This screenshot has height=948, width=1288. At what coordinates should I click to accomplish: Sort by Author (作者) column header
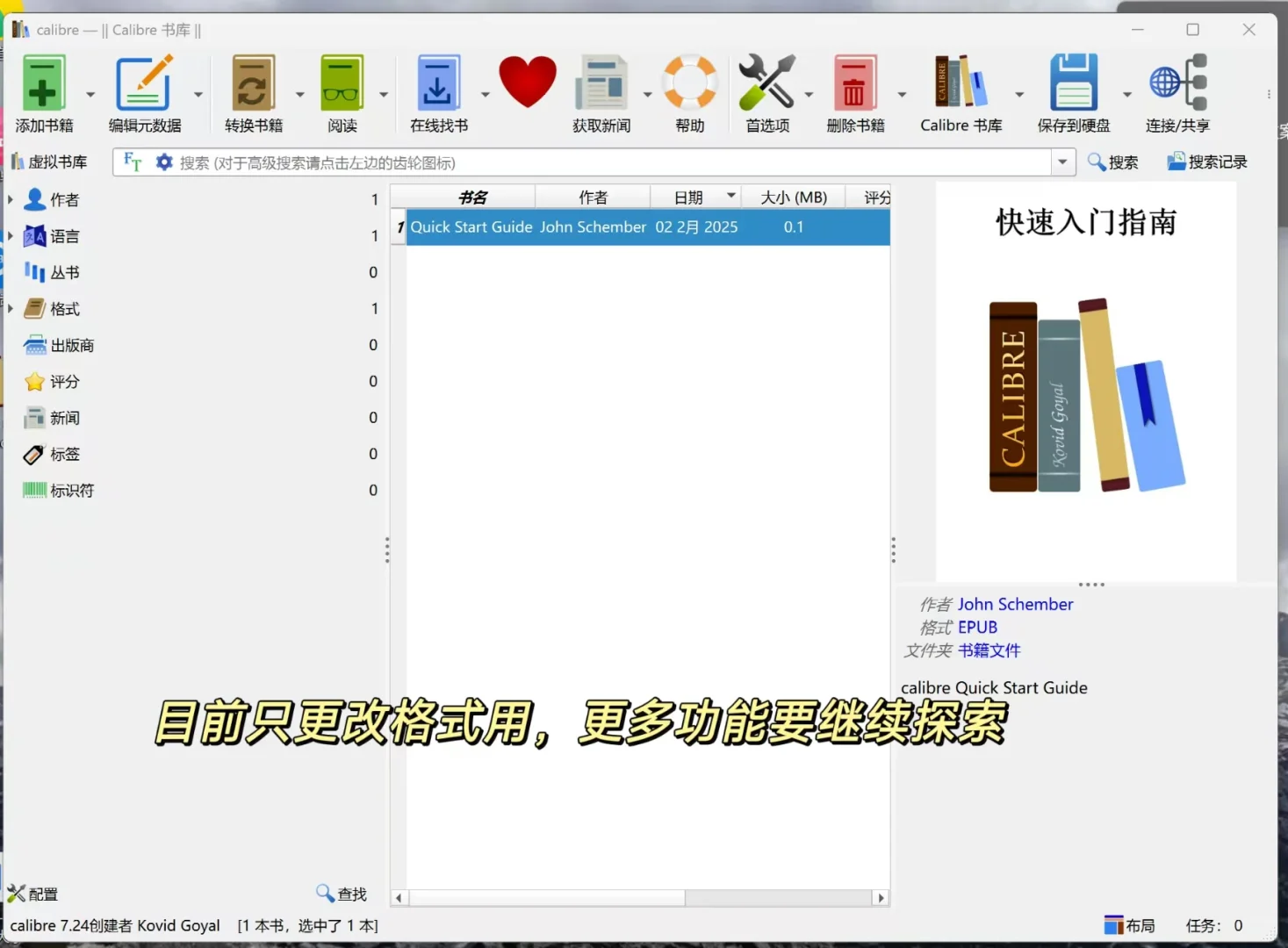coord(593,197)
